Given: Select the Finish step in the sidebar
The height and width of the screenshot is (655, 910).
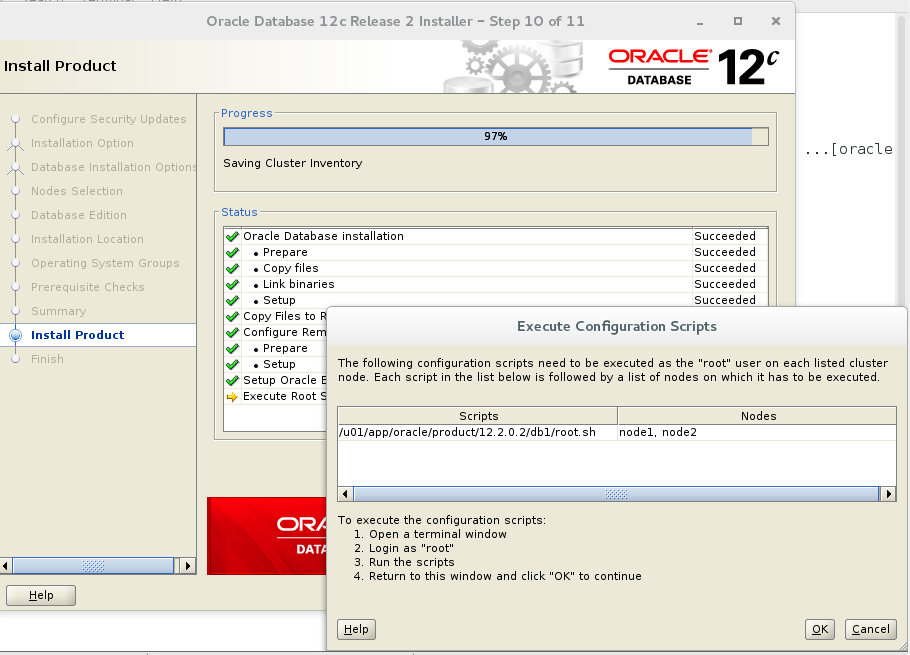Looking at the screenshot, I should [45, 359].
